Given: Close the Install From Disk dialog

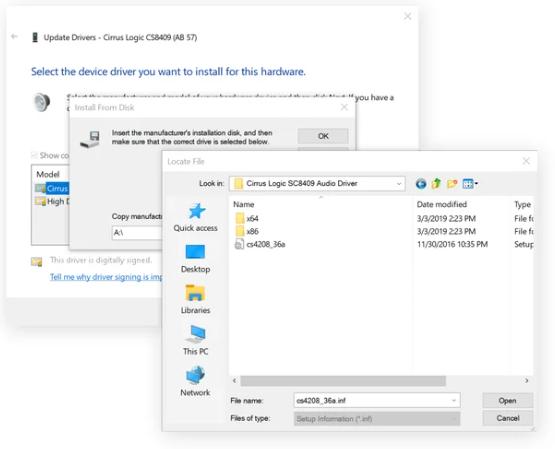Looking at the screenshot, I should 344,107.
